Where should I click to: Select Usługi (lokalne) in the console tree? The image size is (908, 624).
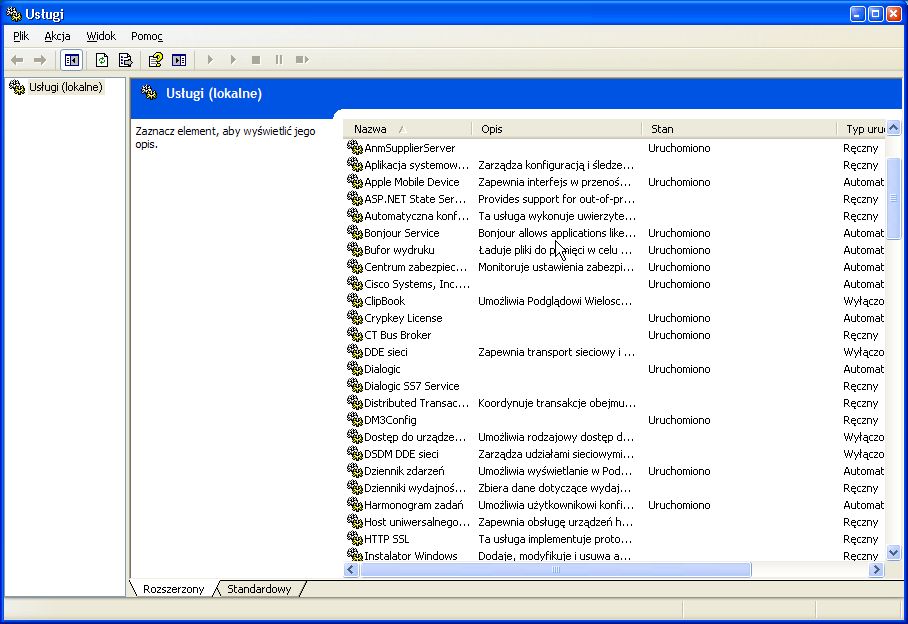65,87
